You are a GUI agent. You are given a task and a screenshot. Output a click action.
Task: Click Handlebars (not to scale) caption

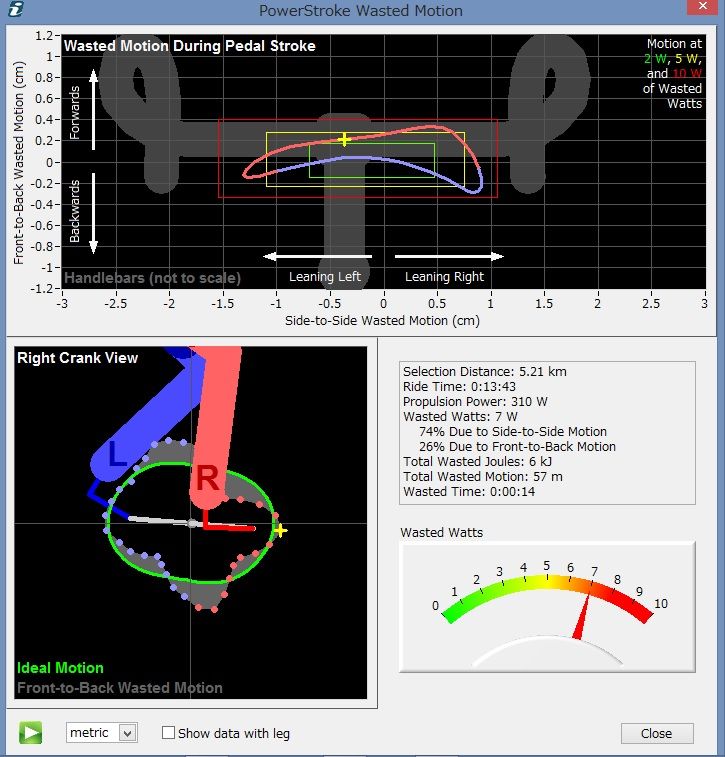coord(153,278)
